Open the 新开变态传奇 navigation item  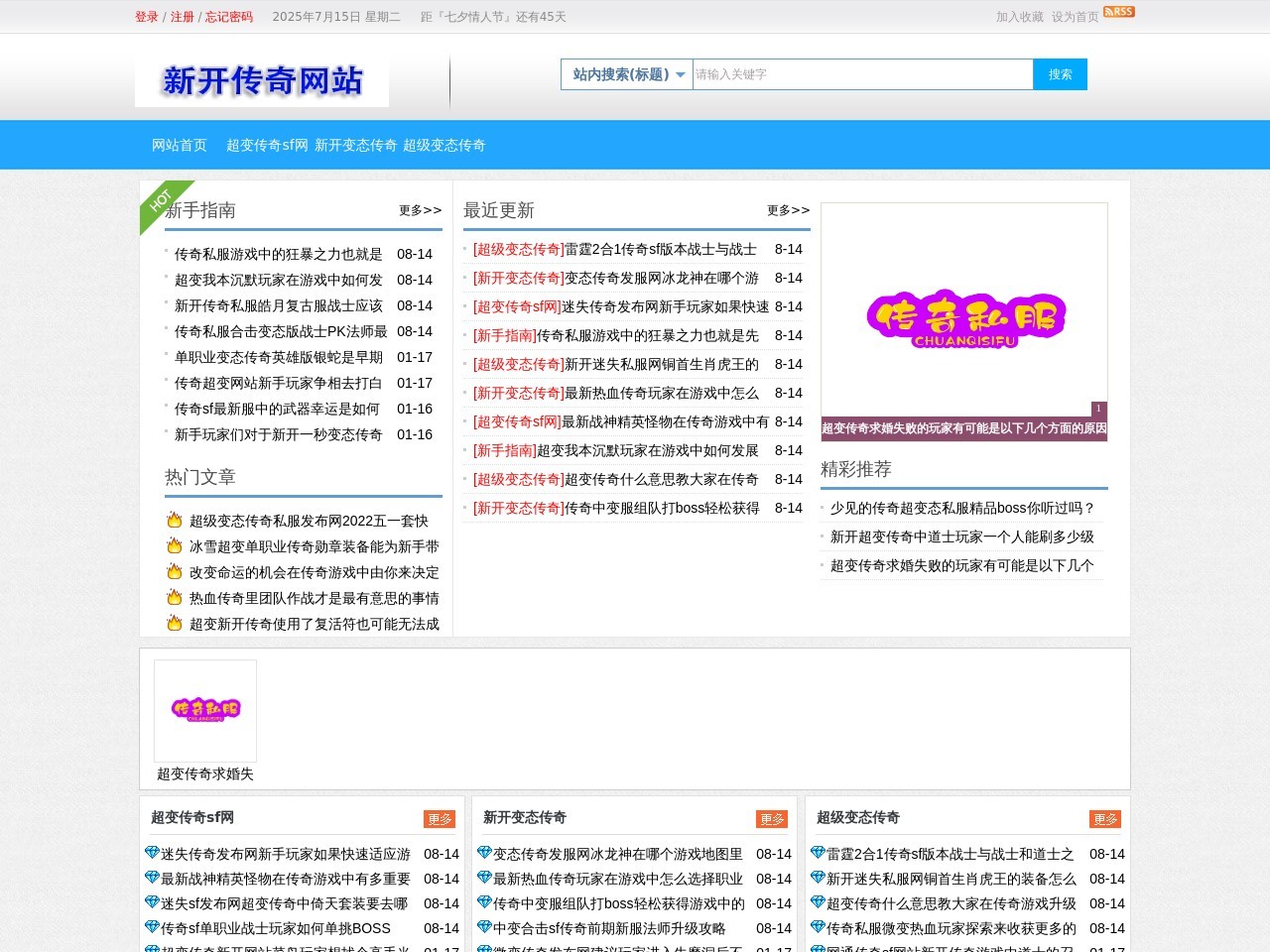pyautogui.click(x=356, y=145)
